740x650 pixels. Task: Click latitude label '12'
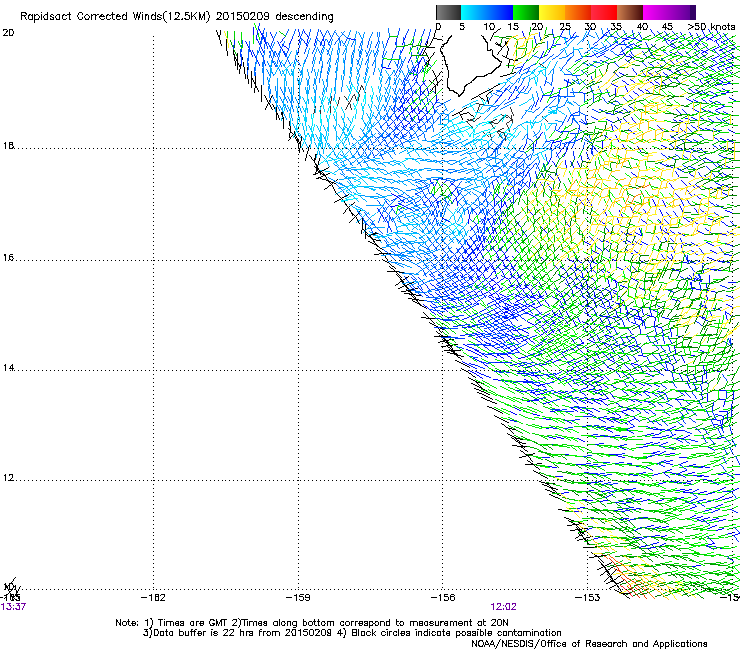8,478
